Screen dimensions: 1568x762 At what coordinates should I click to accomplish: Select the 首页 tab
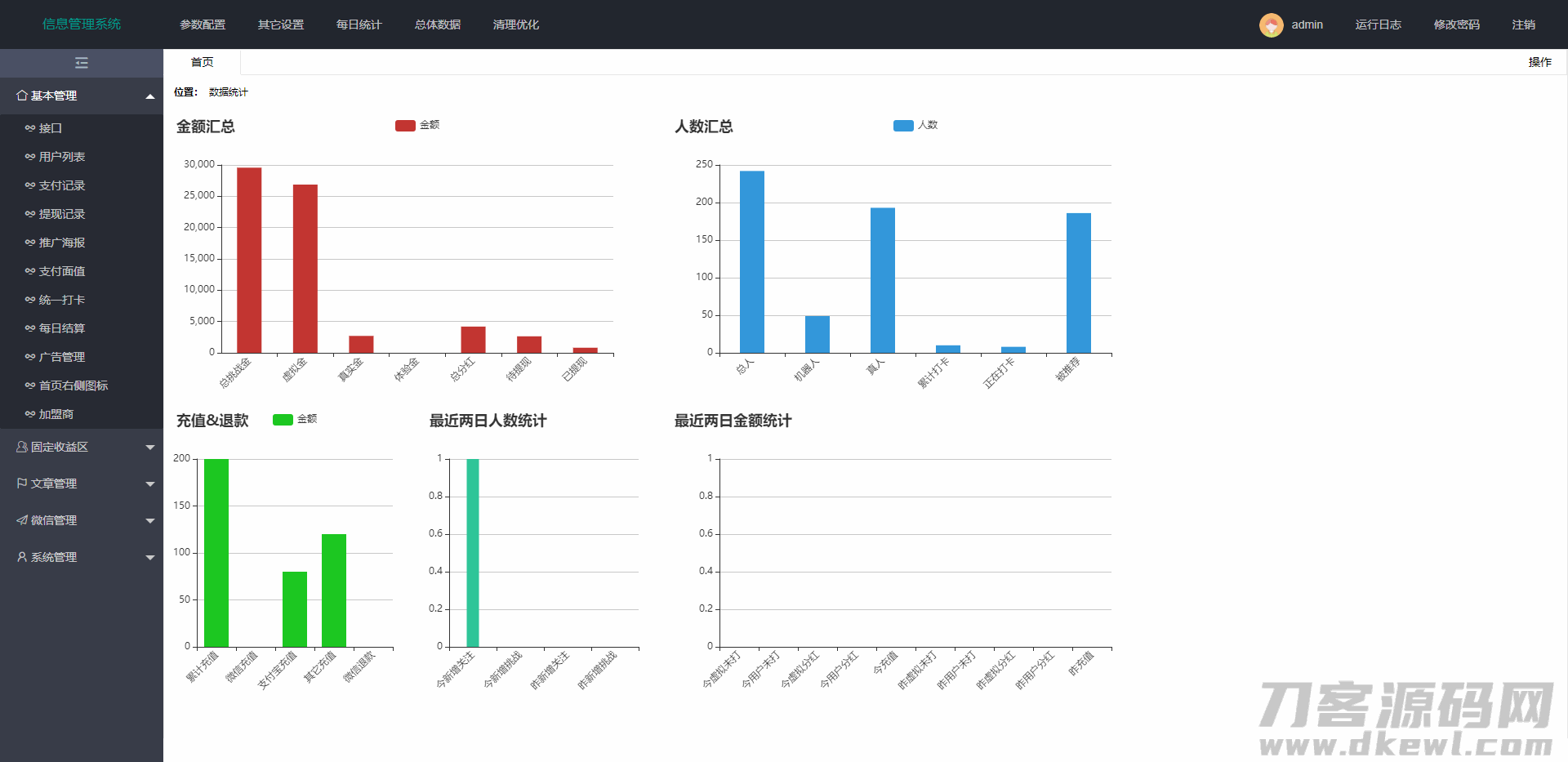[202, 62]
